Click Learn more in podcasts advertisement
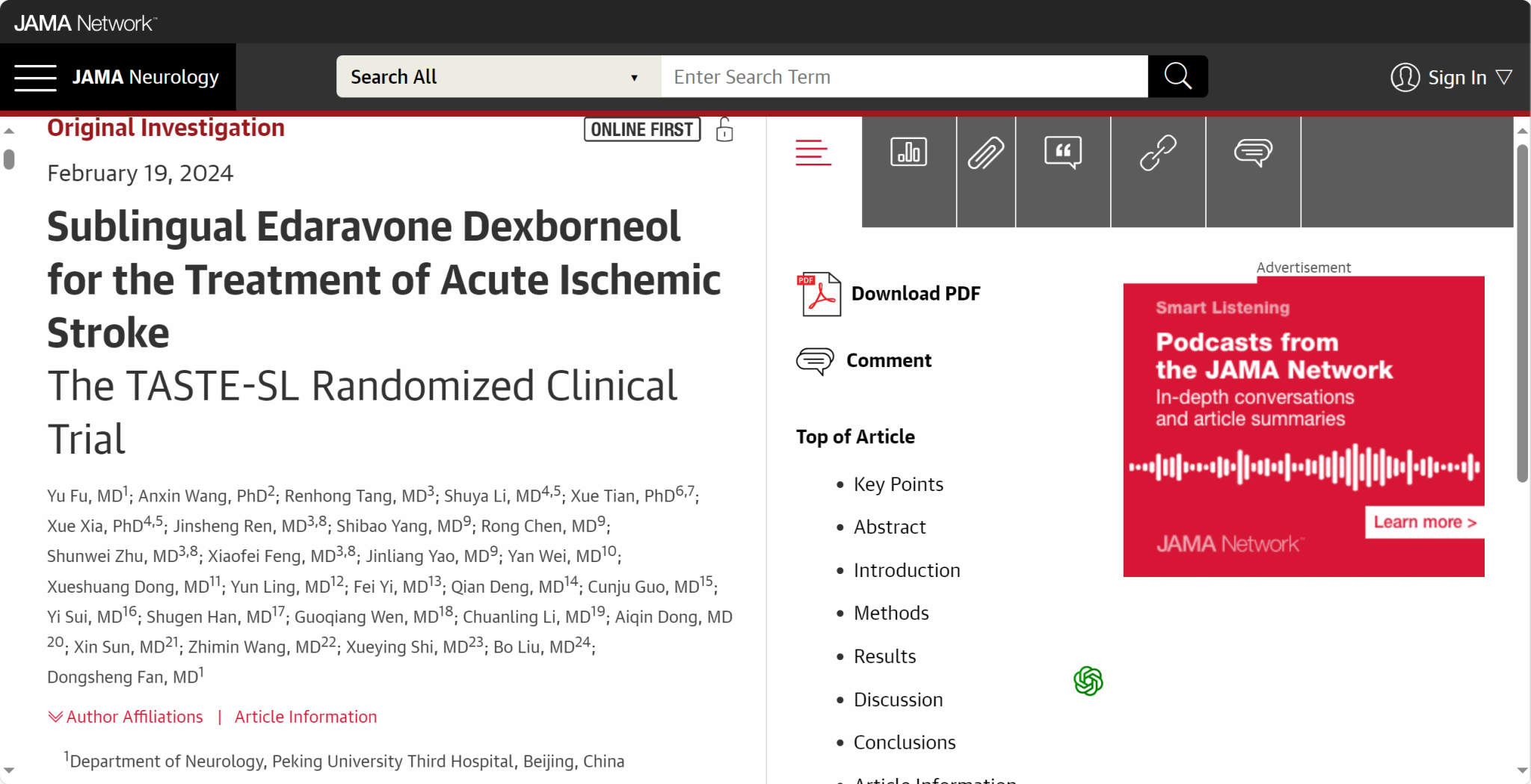This screenshot has height=784, width=1531. pyautogui.click(x=1424, y=522)
